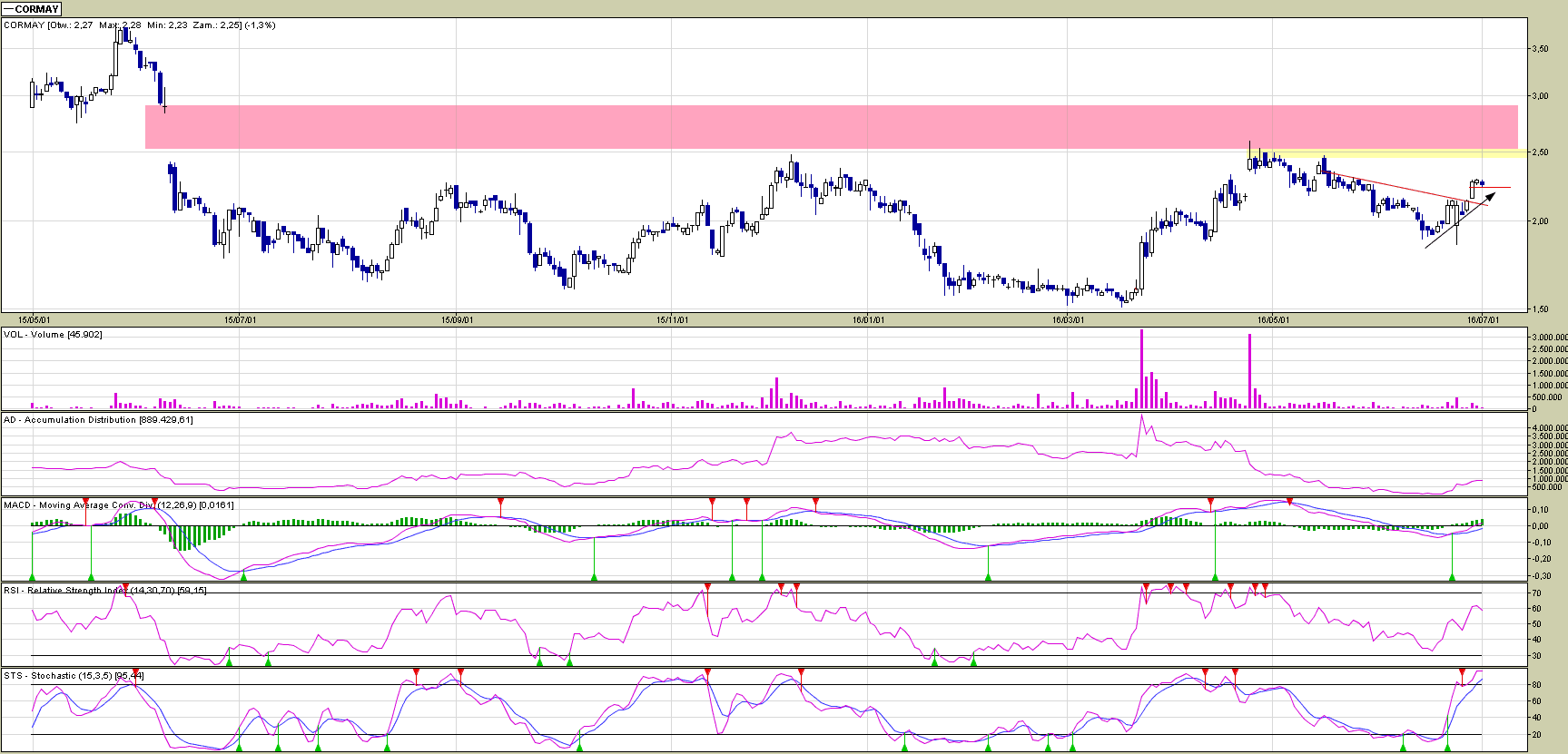Viewport: 1568px width, 754px height.
Task: Click the short red horizontal line at latest candle
Action: 1496,188
